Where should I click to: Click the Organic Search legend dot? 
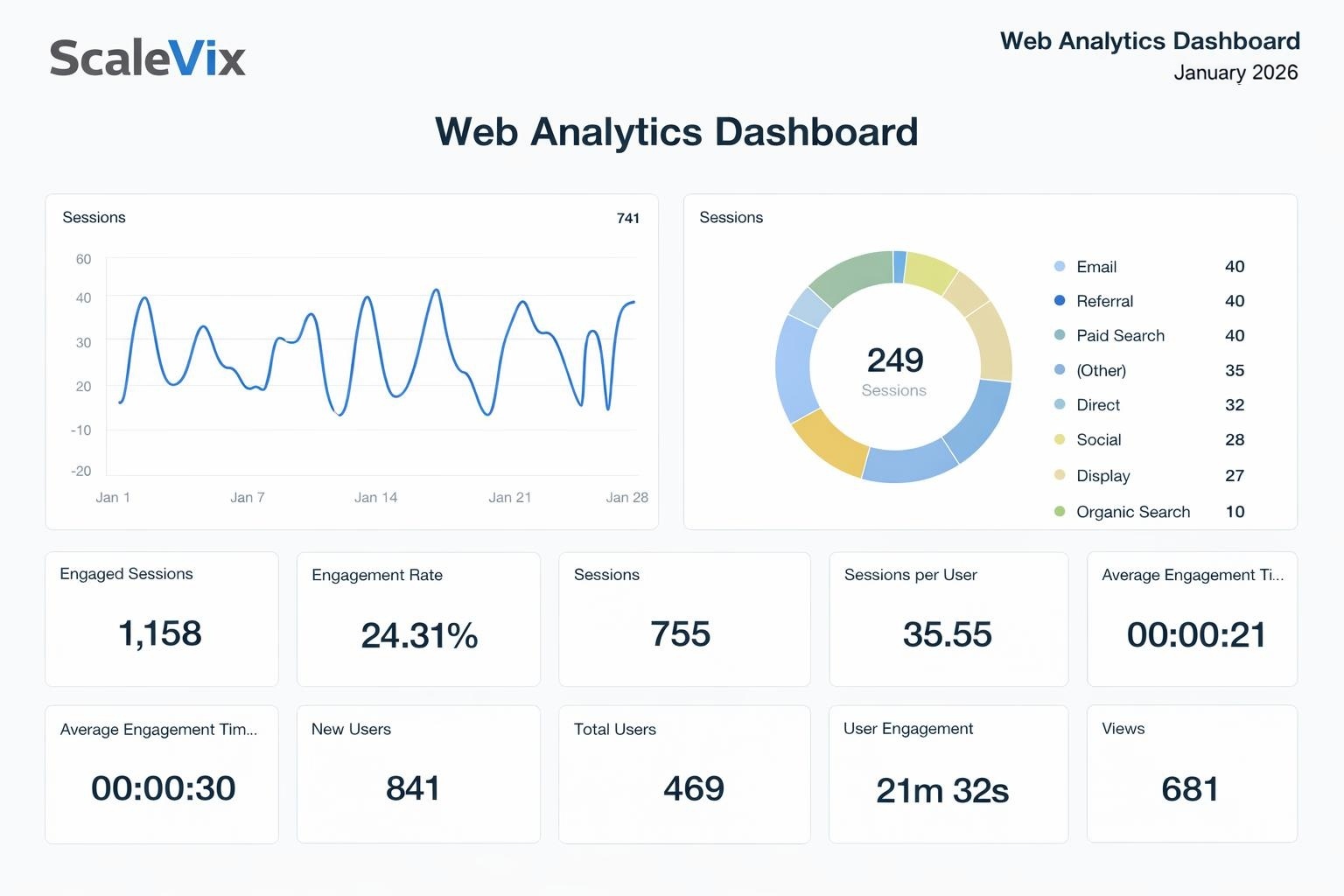pyautogui.click(x=1059, y=512)
